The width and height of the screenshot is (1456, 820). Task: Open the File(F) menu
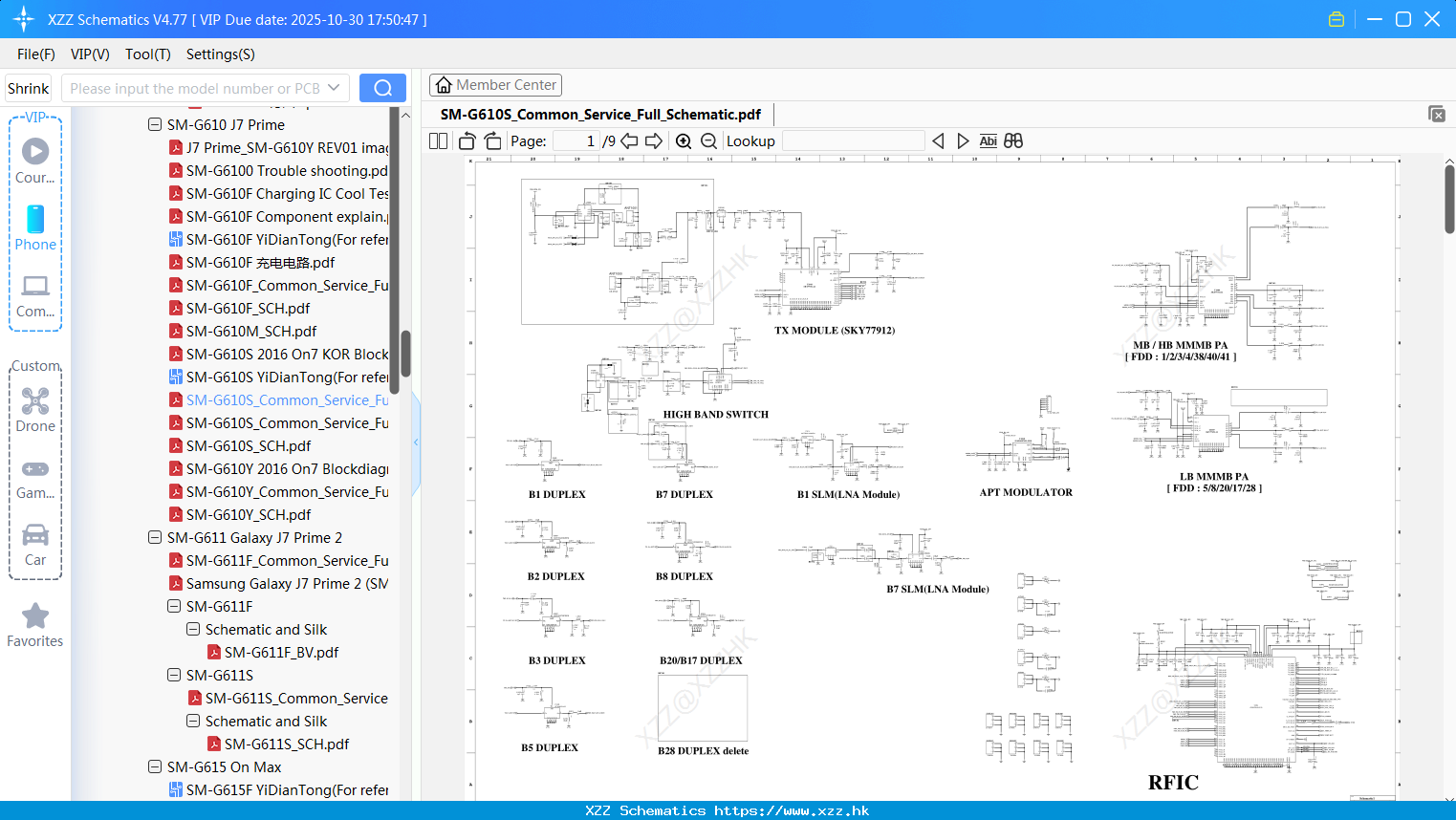tap(36, 54)
